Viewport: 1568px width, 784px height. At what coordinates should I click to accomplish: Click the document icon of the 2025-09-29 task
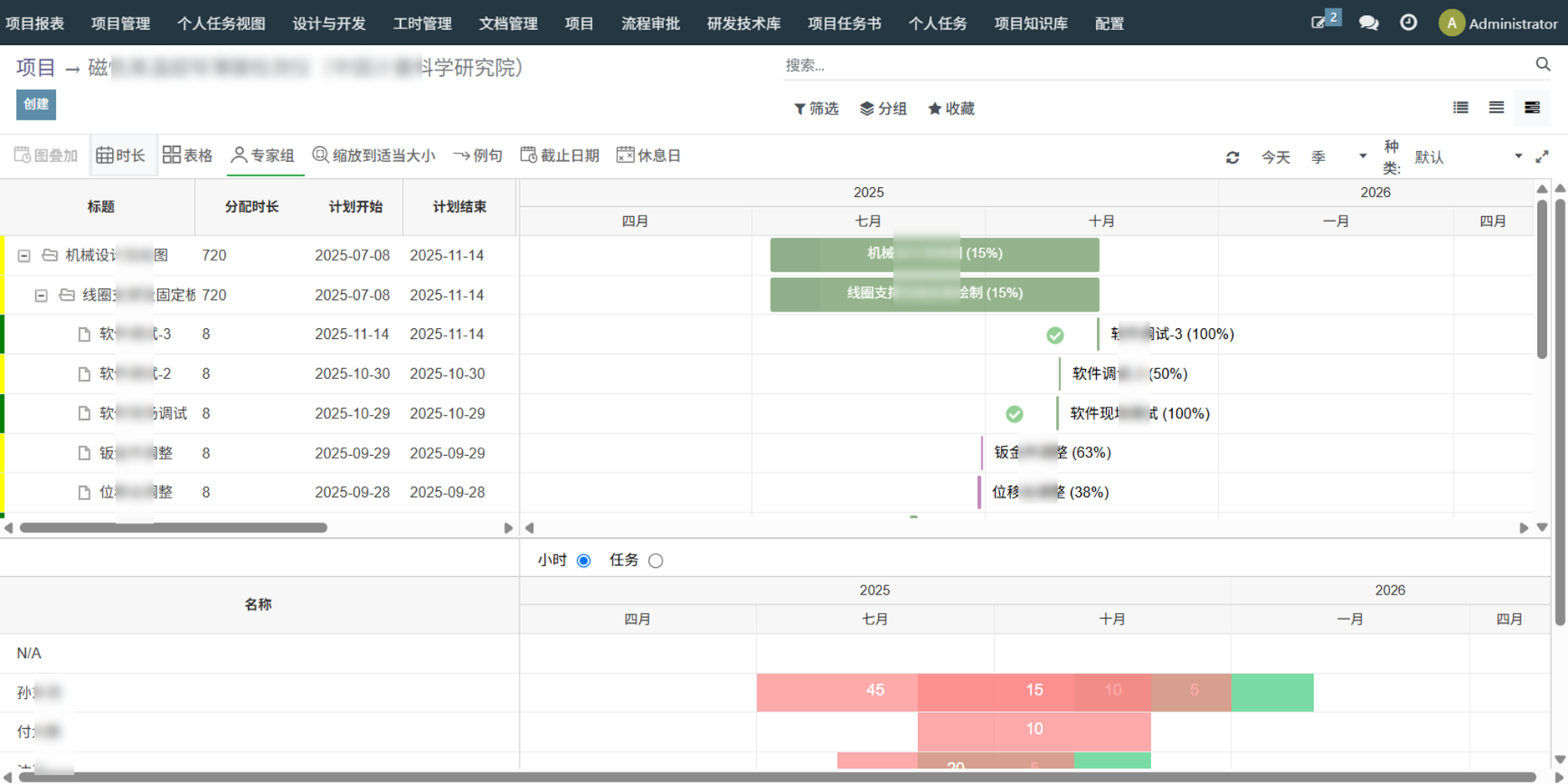click(84, 453)
